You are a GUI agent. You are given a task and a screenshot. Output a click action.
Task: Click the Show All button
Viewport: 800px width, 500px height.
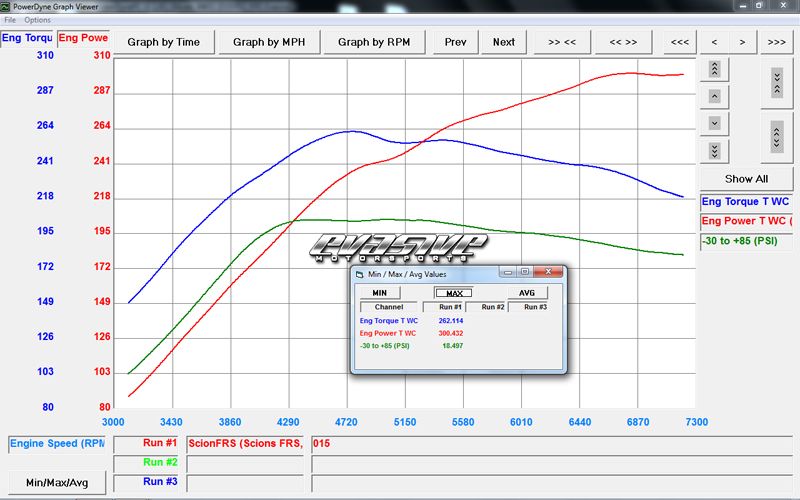746,179
